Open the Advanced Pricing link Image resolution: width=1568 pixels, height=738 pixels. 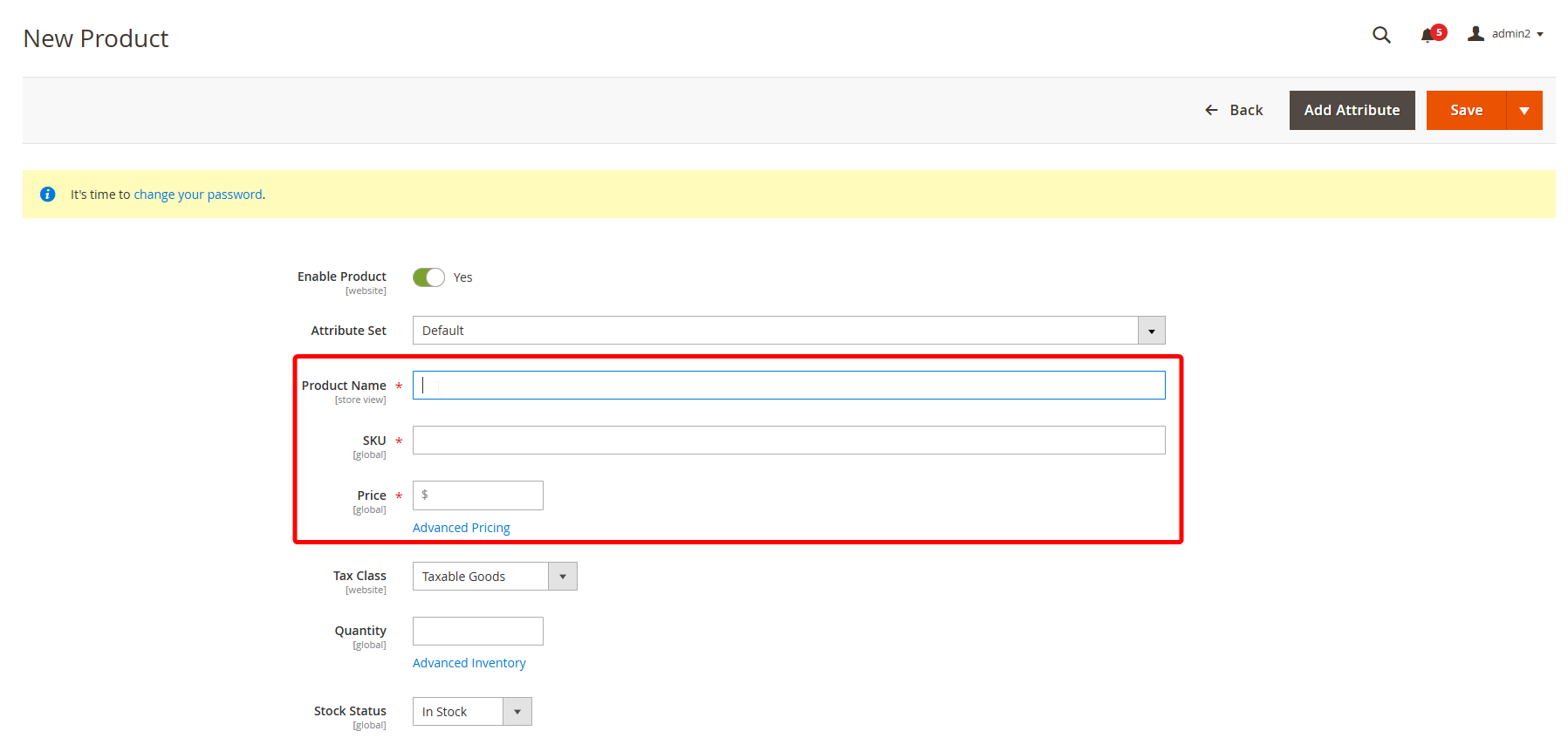coord(461,528)
